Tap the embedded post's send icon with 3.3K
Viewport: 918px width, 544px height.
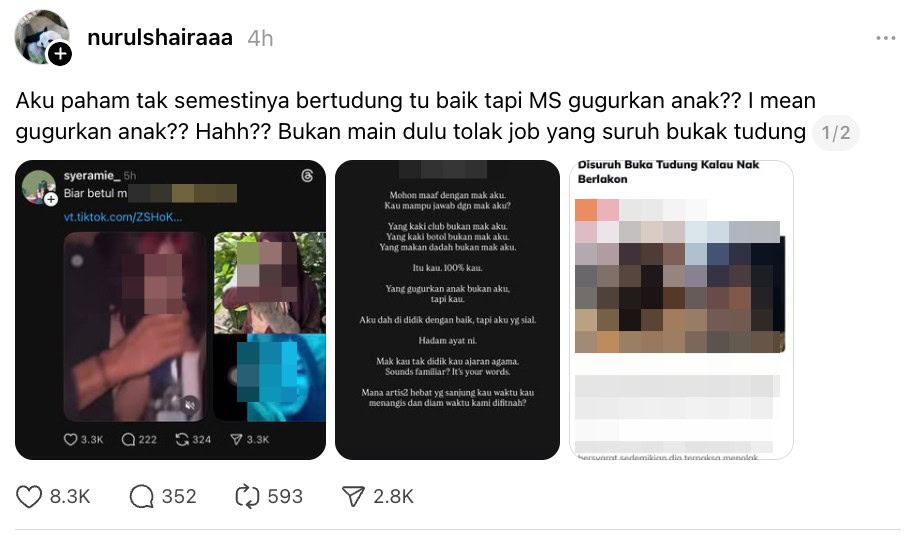[237, 439]
